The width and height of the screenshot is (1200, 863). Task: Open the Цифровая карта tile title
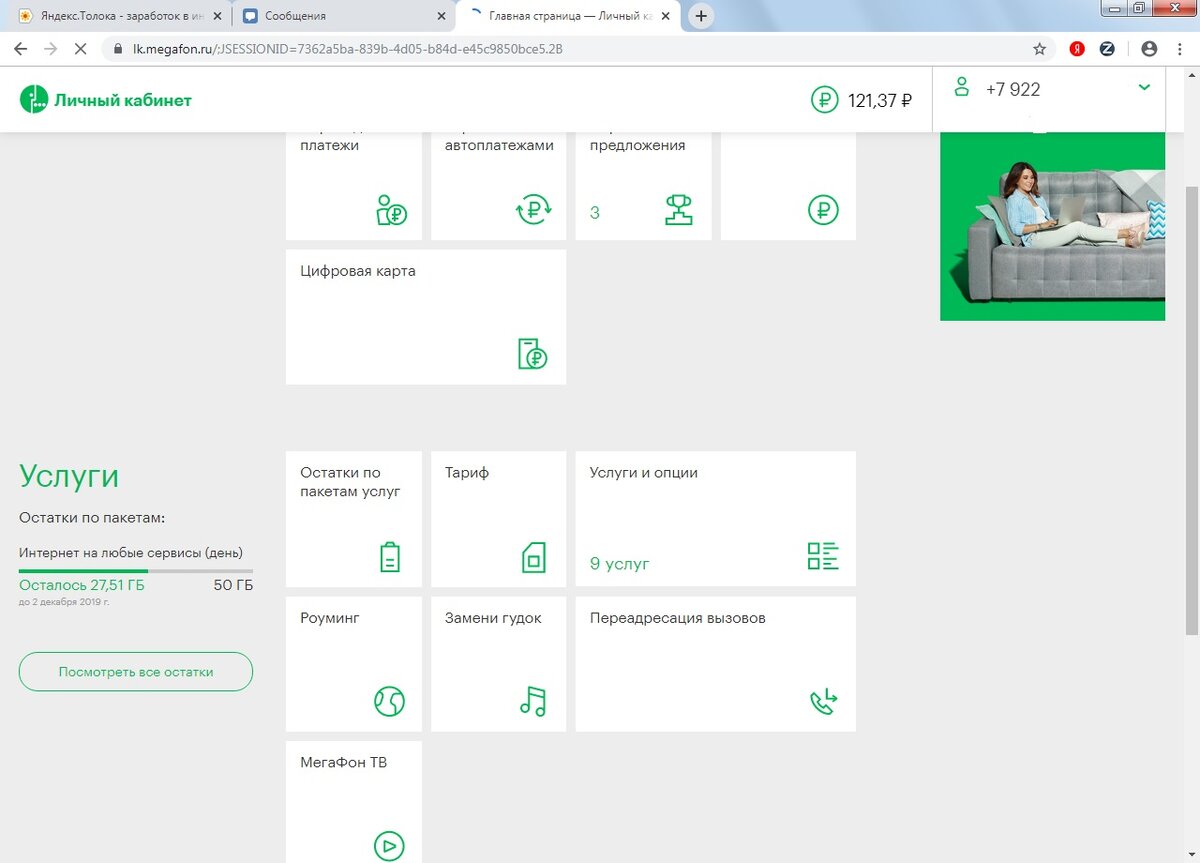point(358,271)
